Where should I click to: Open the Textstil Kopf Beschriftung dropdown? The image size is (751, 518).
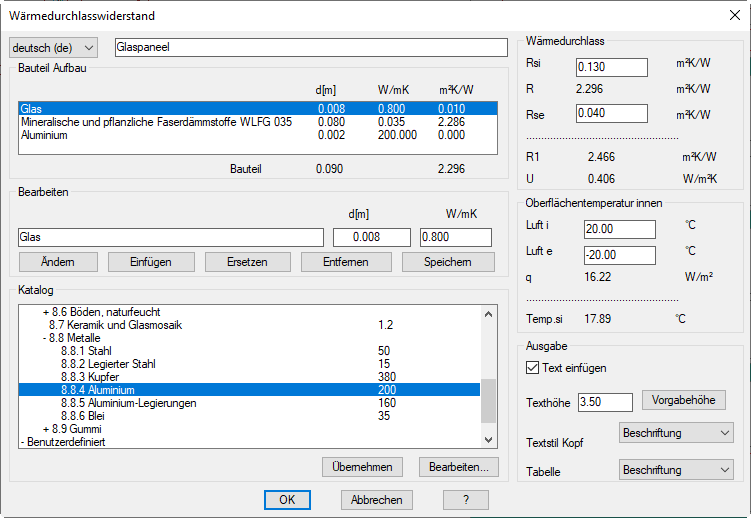pos(676,433)
